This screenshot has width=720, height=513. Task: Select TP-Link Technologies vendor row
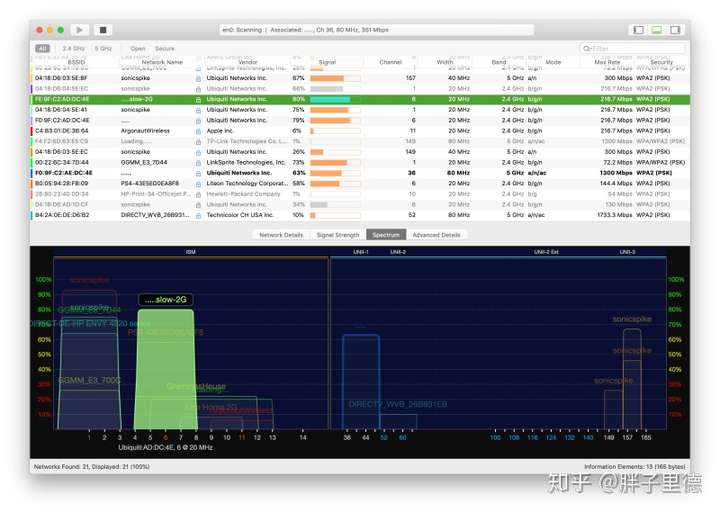point(360,141)
